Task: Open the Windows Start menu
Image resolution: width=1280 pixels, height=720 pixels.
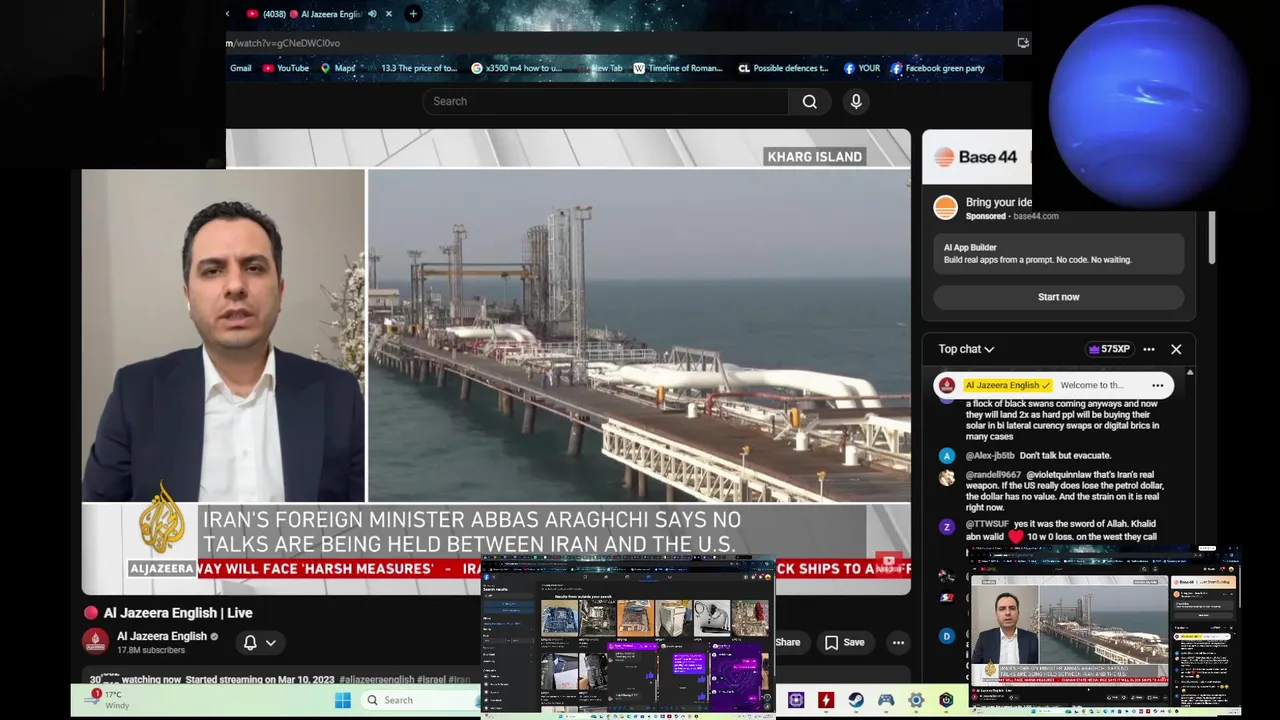Action: pyautogui.click(x=342, y=700)
